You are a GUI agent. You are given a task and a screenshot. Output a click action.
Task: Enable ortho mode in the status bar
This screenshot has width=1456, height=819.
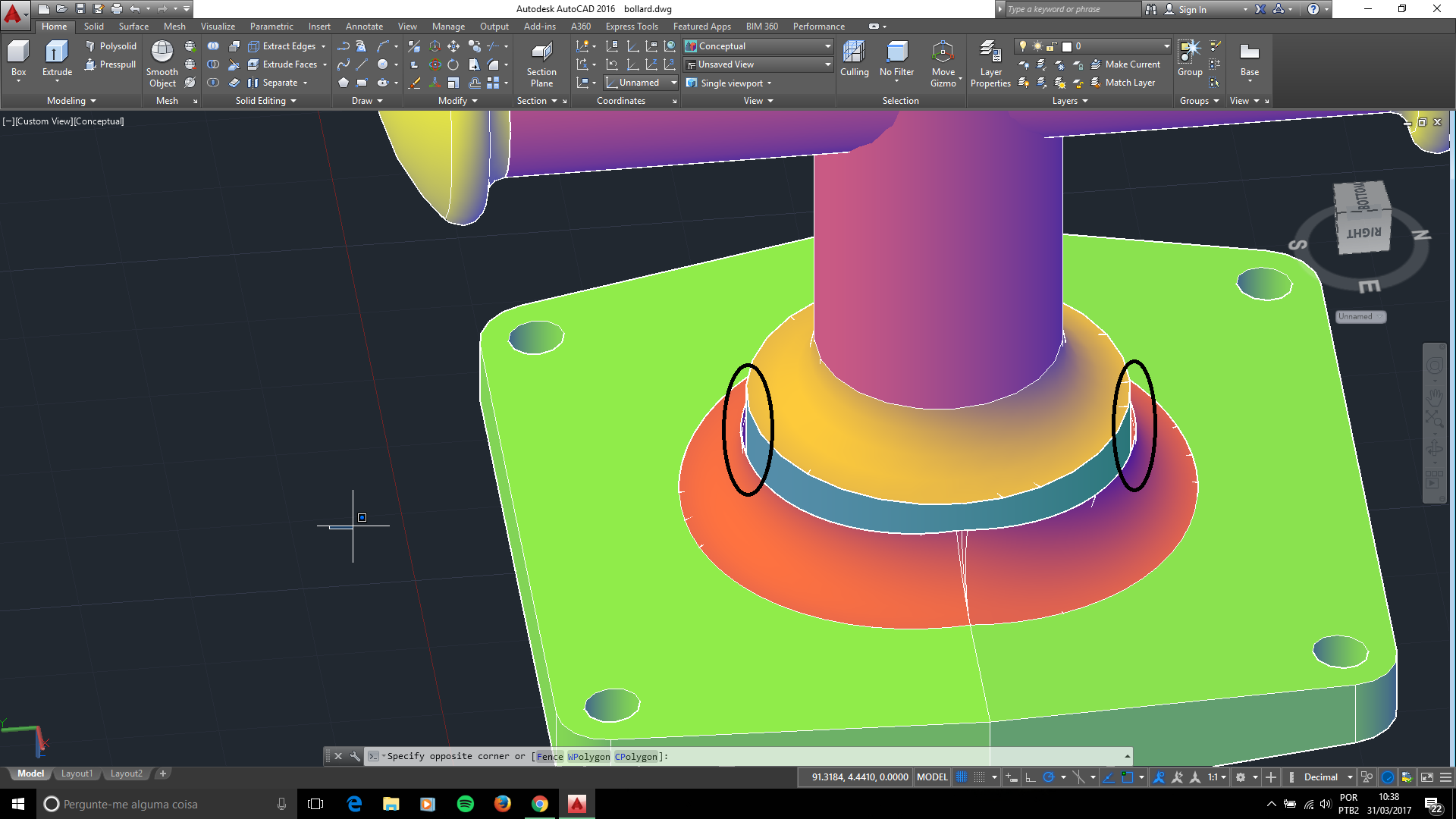[x=1030, y=777]
